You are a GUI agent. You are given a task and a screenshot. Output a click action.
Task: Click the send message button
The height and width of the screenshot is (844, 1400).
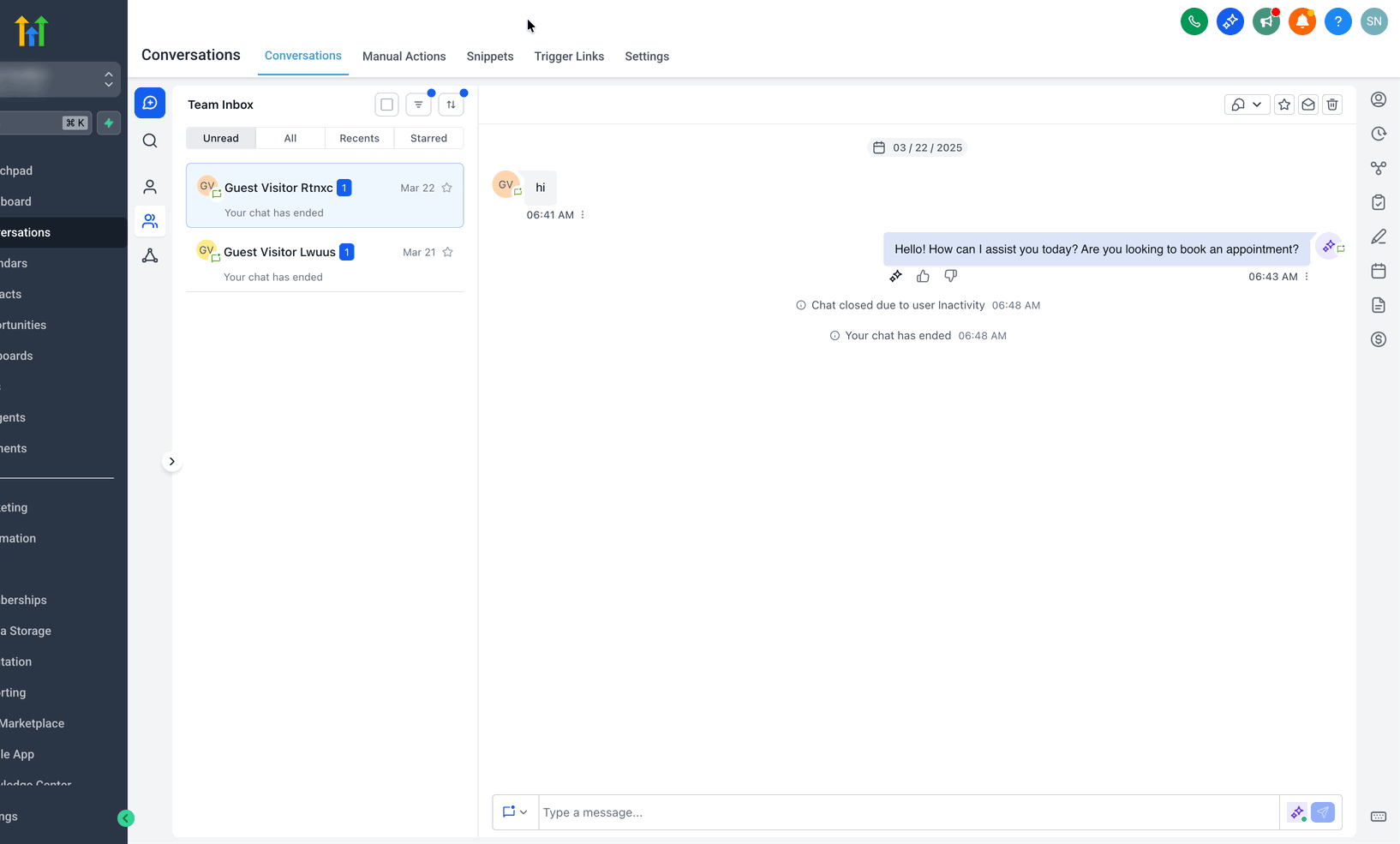click(1323, 812)
